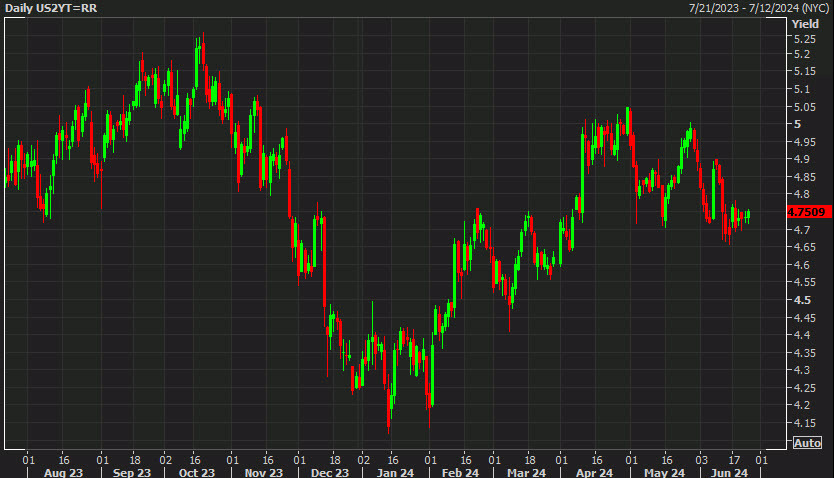
Task: Select the 4.25 yield axis value
Action: [x=805, y=388]
